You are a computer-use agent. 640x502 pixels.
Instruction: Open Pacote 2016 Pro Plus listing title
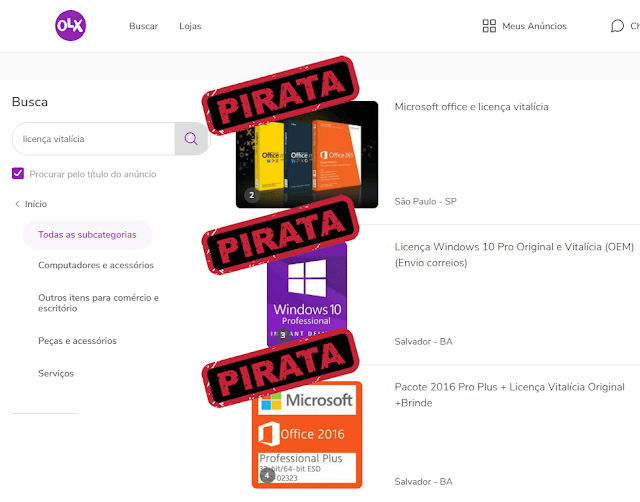(509, 395)
